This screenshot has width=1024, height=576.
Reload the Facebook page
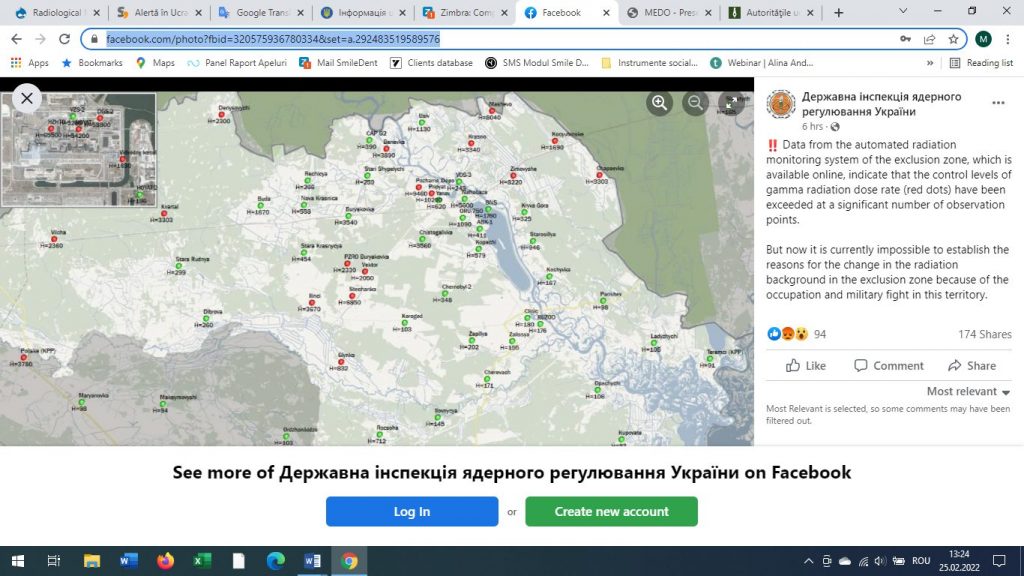pyautogui.click(x=64, y=39)
